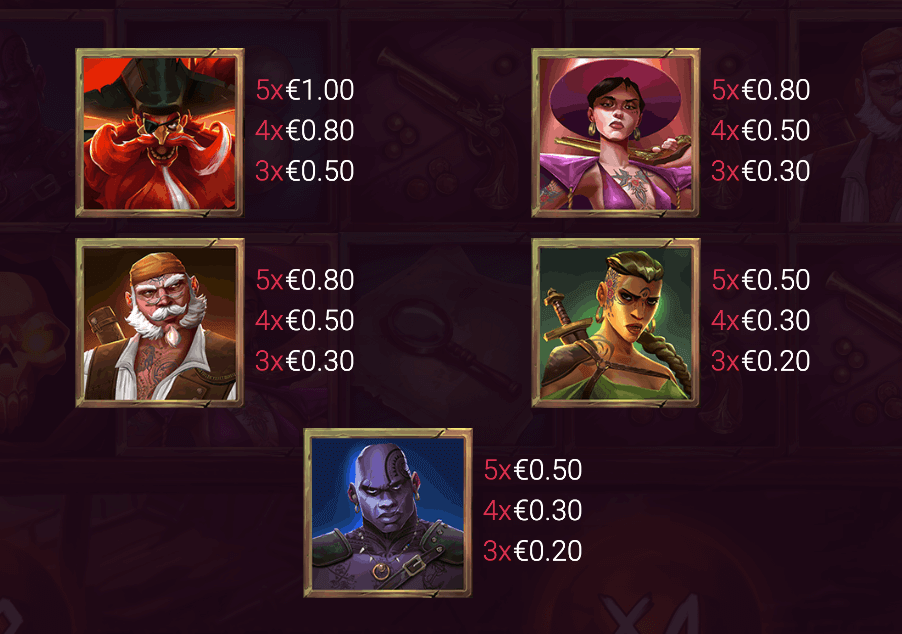Select 4x €0.50 beside the purple hat woman

click(x=760, y=131)
